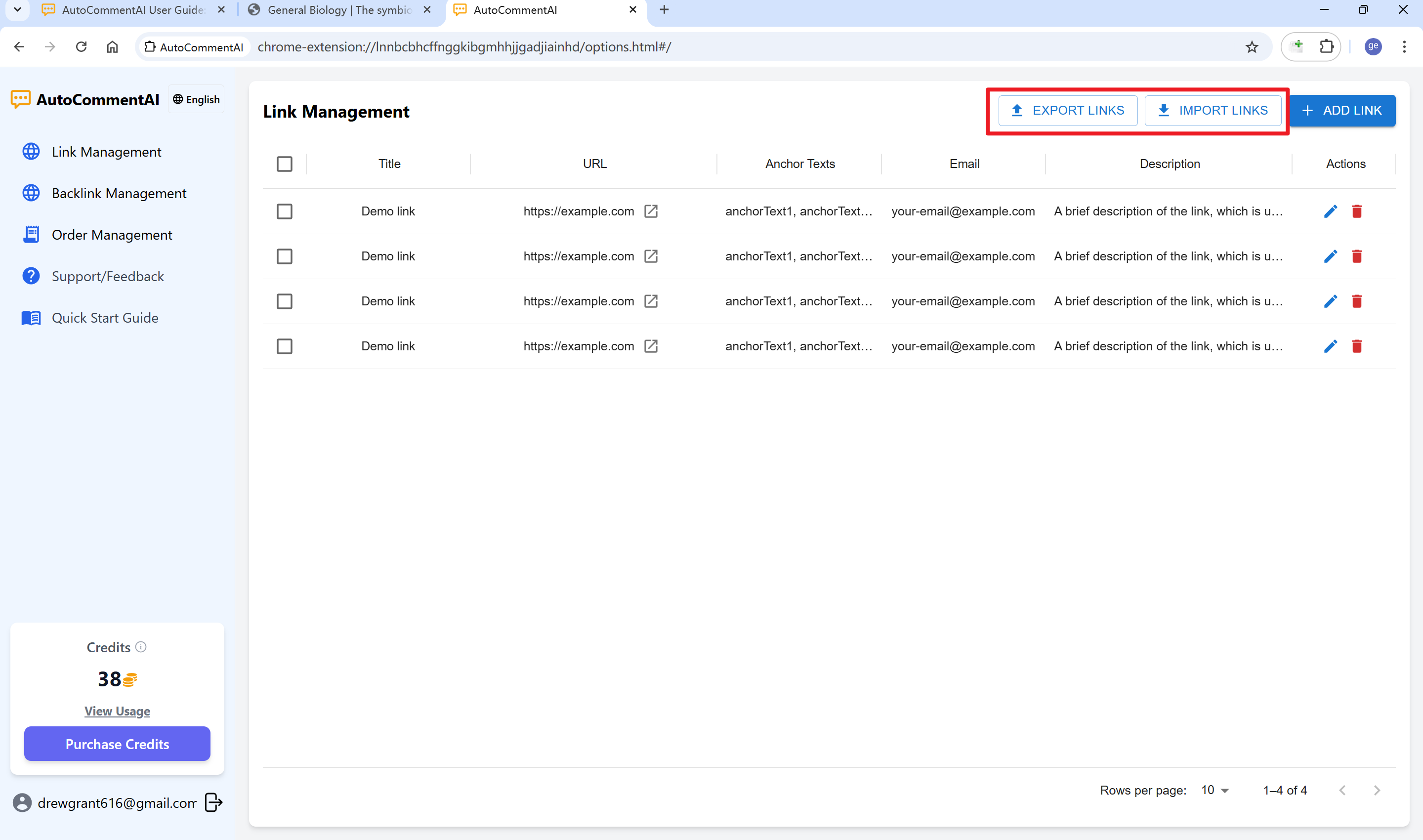
Task: Bookmark this page with the star icon
Action: click(1252, 46)
